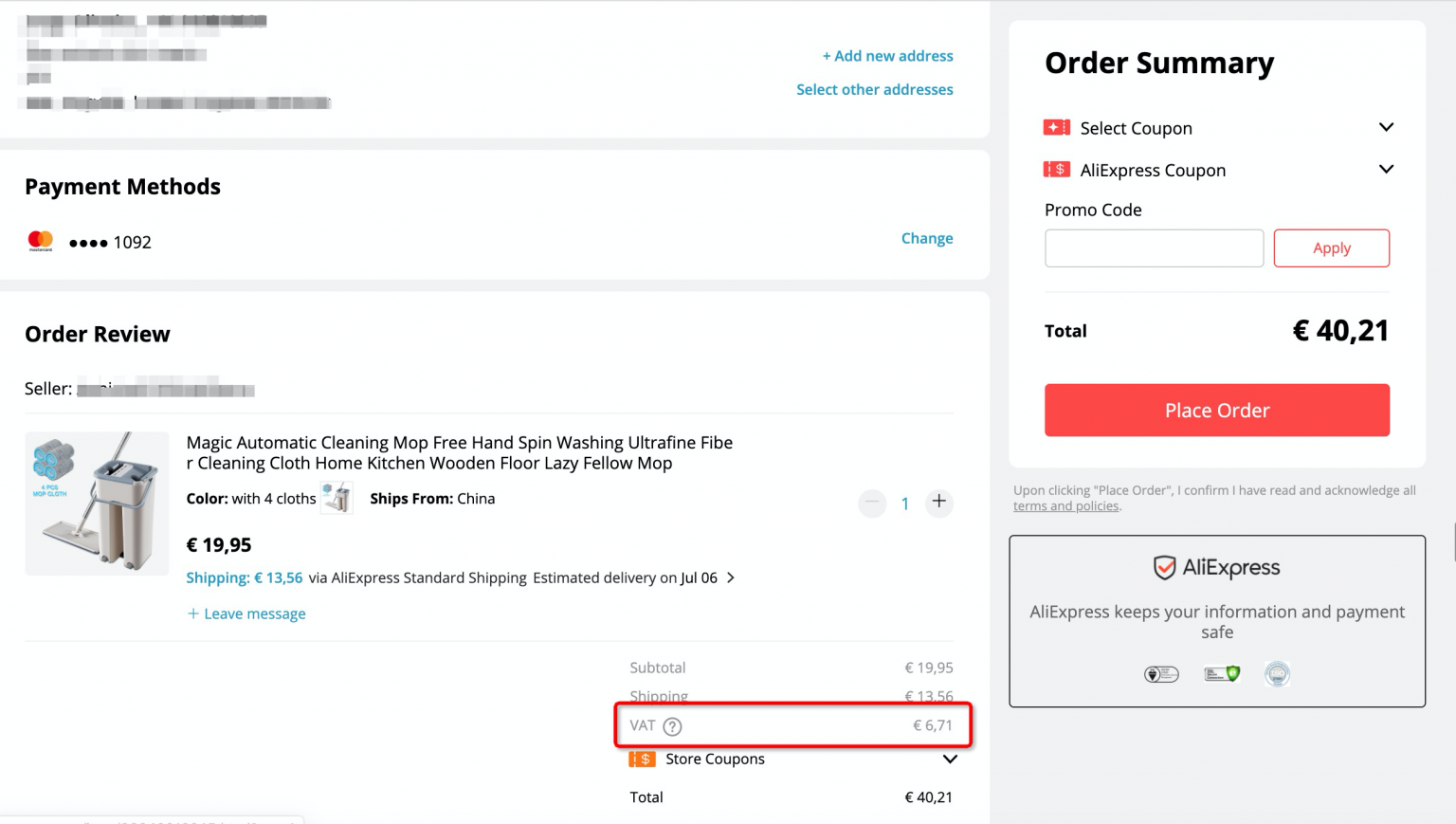Image resolution: width=1456 pixels, height=824 pixels.
Task: Increase item quantity with the plus icon
Action: (938, 503)
